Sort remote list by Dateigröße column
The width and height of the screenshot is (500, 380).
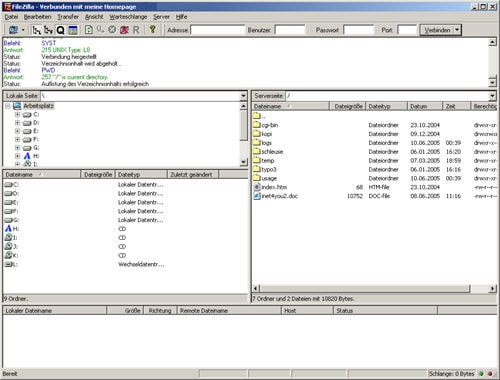click(x=347, y=106)
